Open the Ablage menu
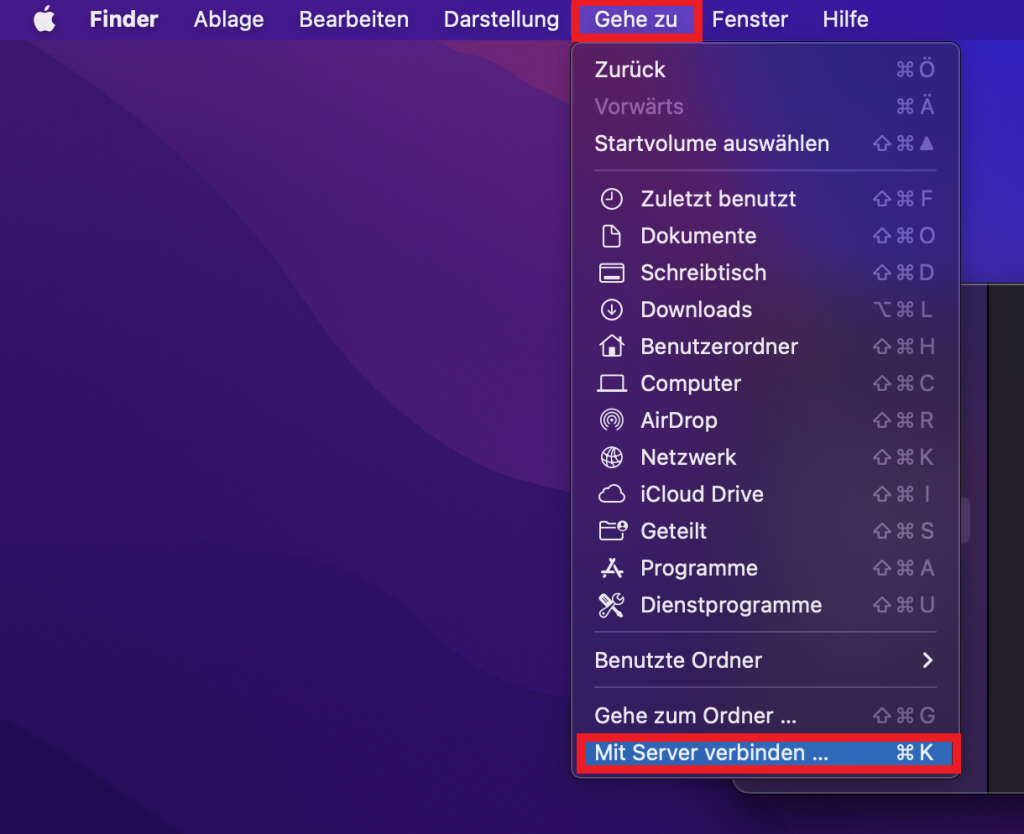 coord(229,19)
